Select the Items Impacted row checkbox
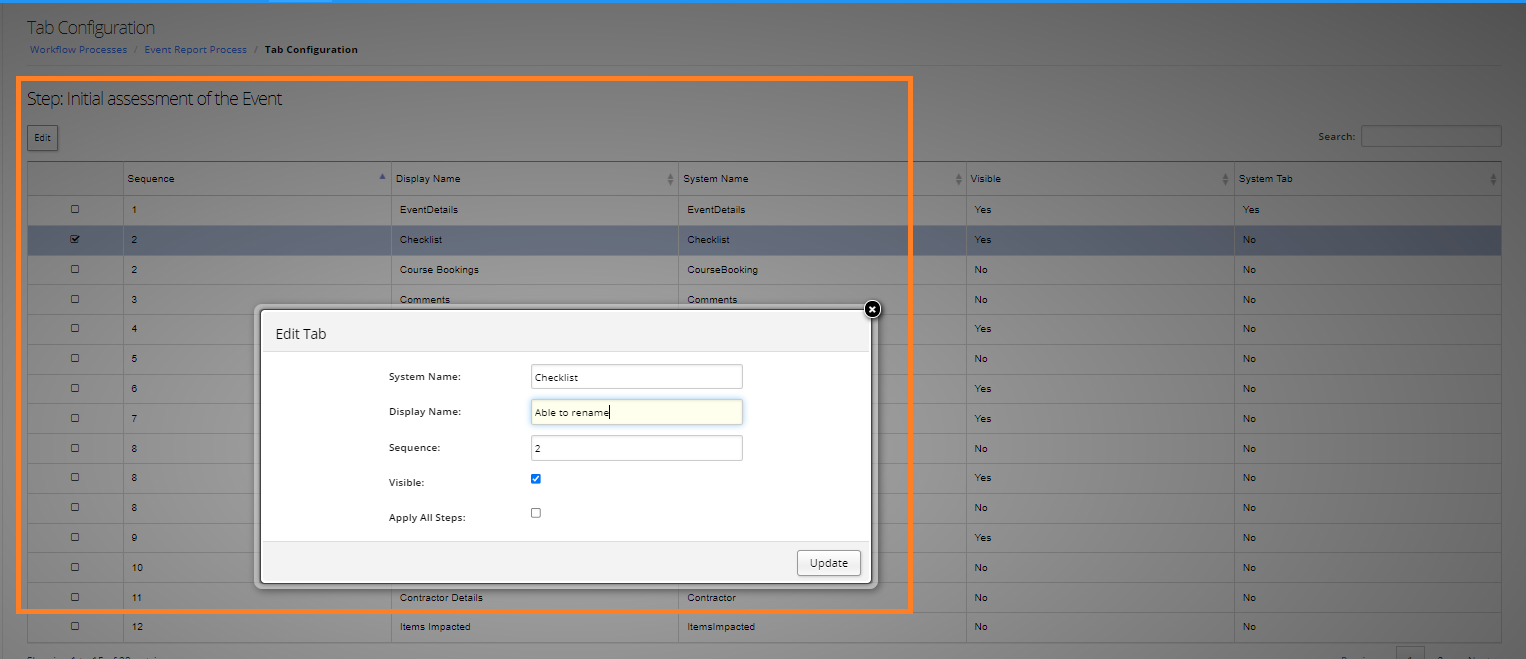Viewport: 1526px width, 659px height. [x=73, y=626]
